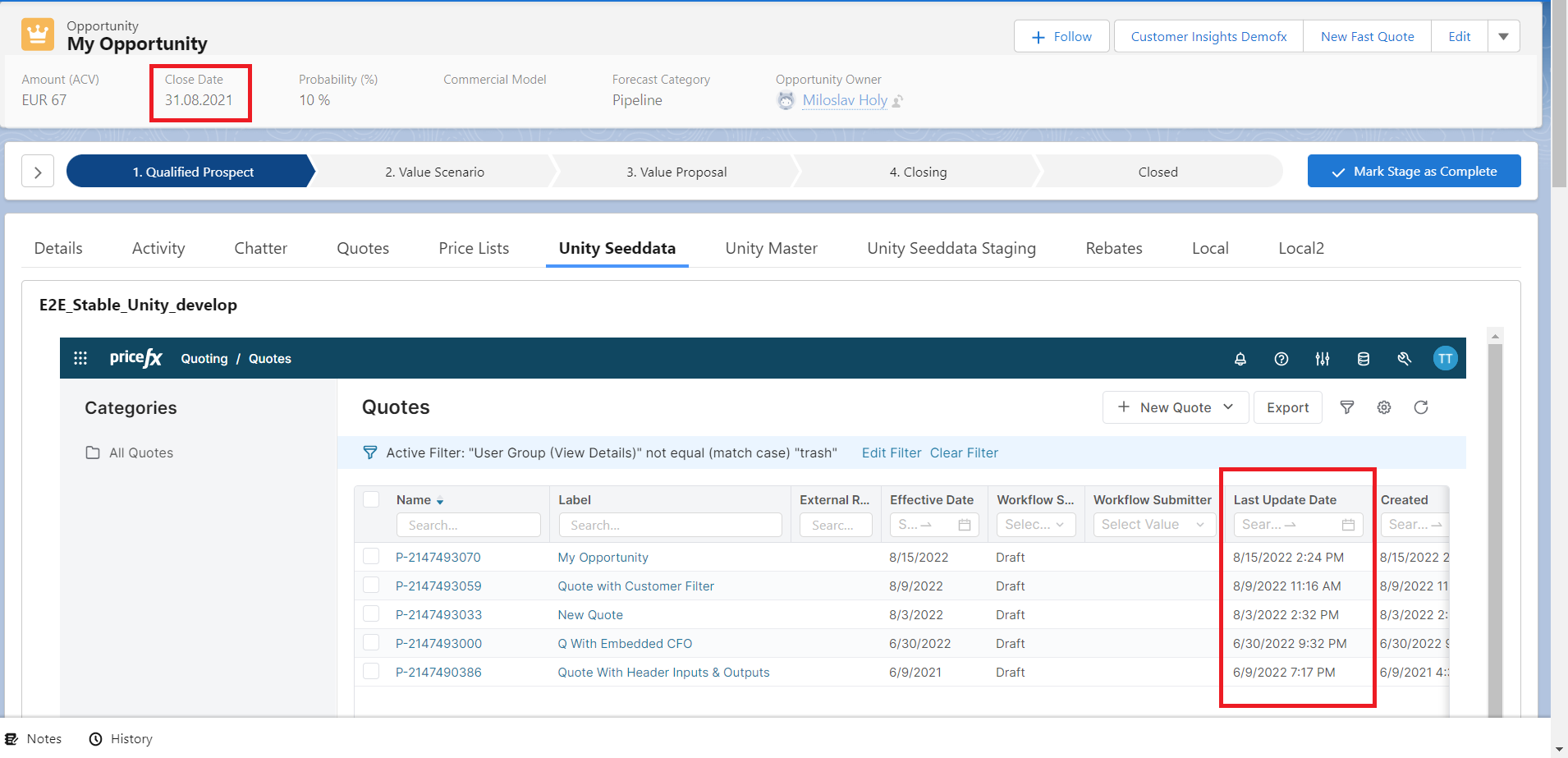1568x758 pixels.
Task: Refresh the Quotes list
Action: (1420, 407)
